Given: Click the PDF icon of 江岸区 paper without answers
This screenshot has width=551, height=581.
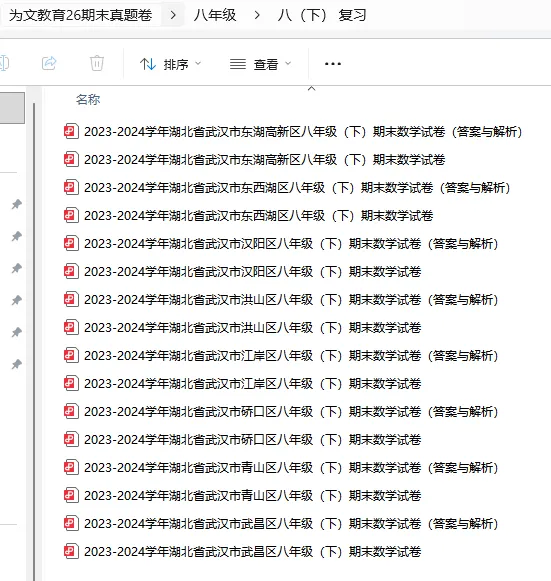Looking at the screenshot, I should [71, 383].
